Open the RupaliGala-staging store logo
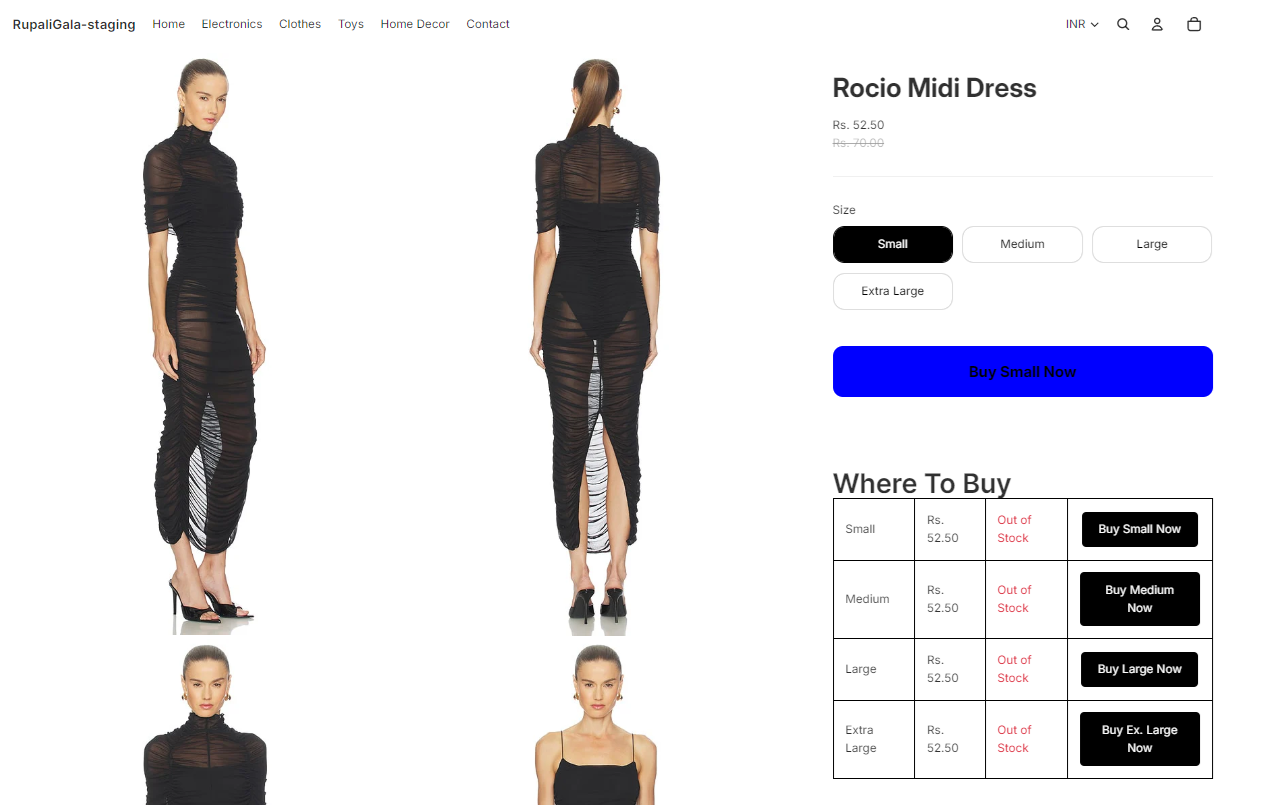 click(x=74, y=24)
